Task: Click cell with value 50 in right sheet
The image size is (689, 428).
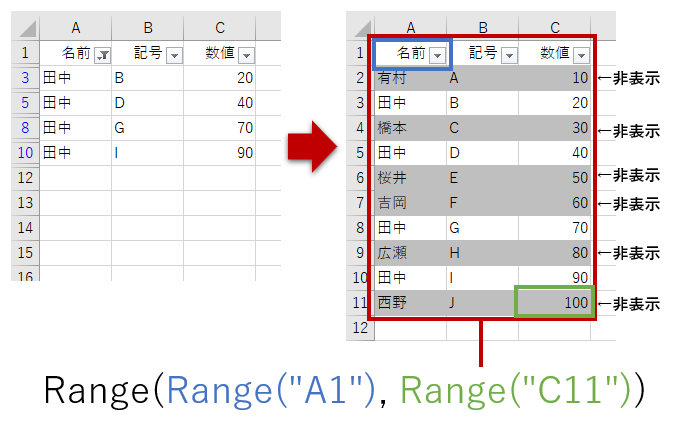Action: point(555,178)
